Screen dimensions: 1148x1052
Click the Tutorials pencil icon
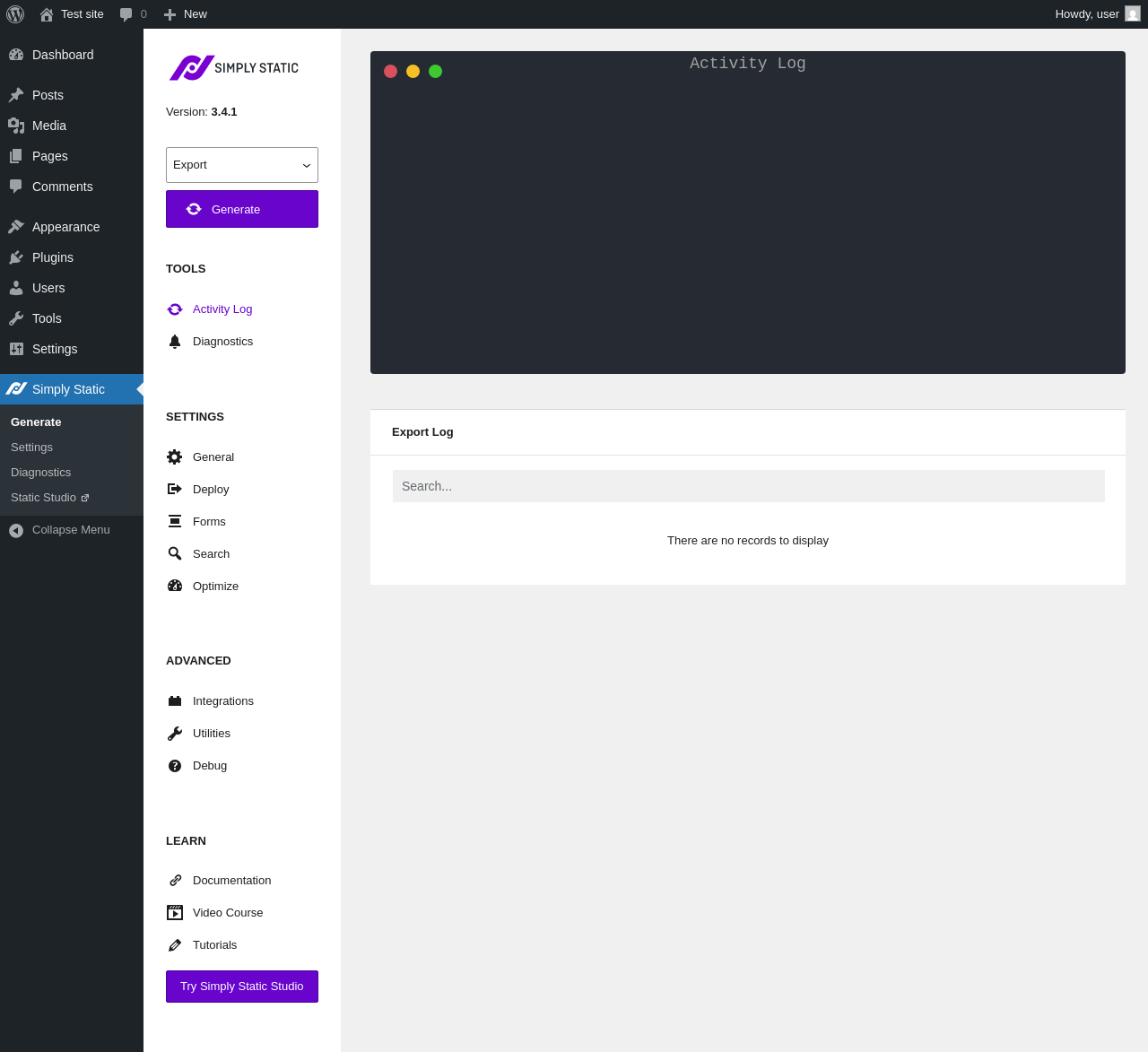pos(175,945)
